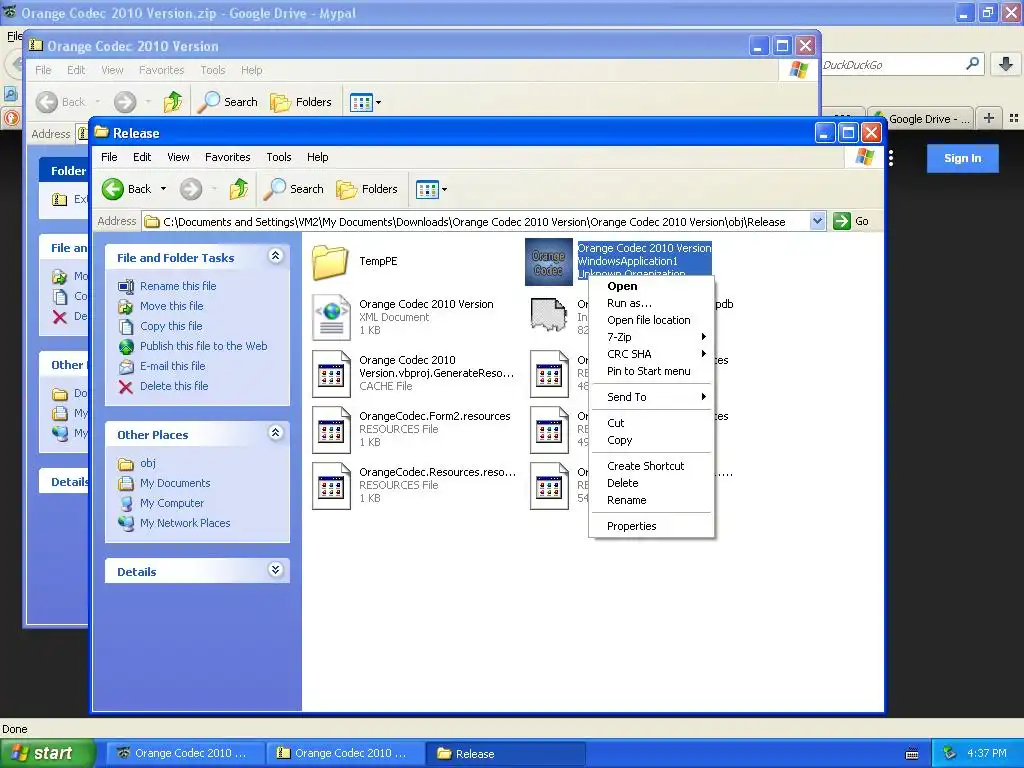This screenshot has height=768, width=1024.
Task: Click the browser downloads arrow icon
Action: click(1006, 64)
